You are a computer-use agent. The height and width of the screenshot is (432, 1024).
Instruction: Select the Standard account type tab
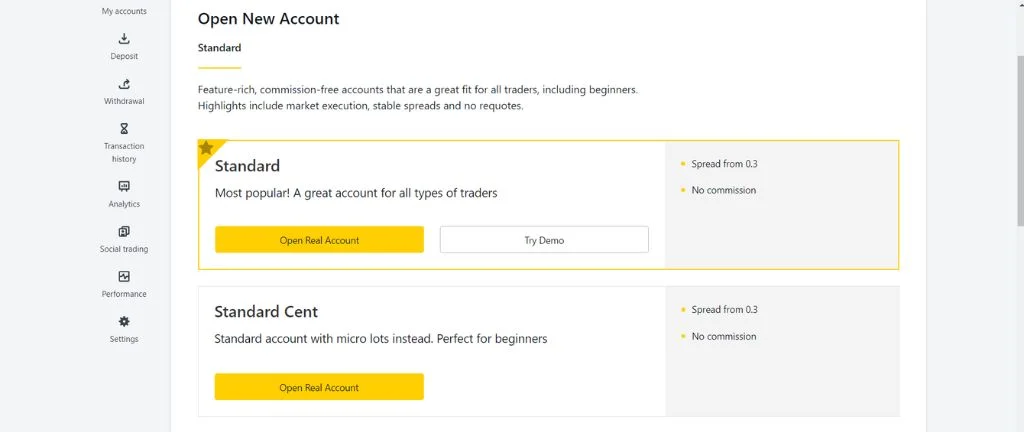(x=219, y=47)
